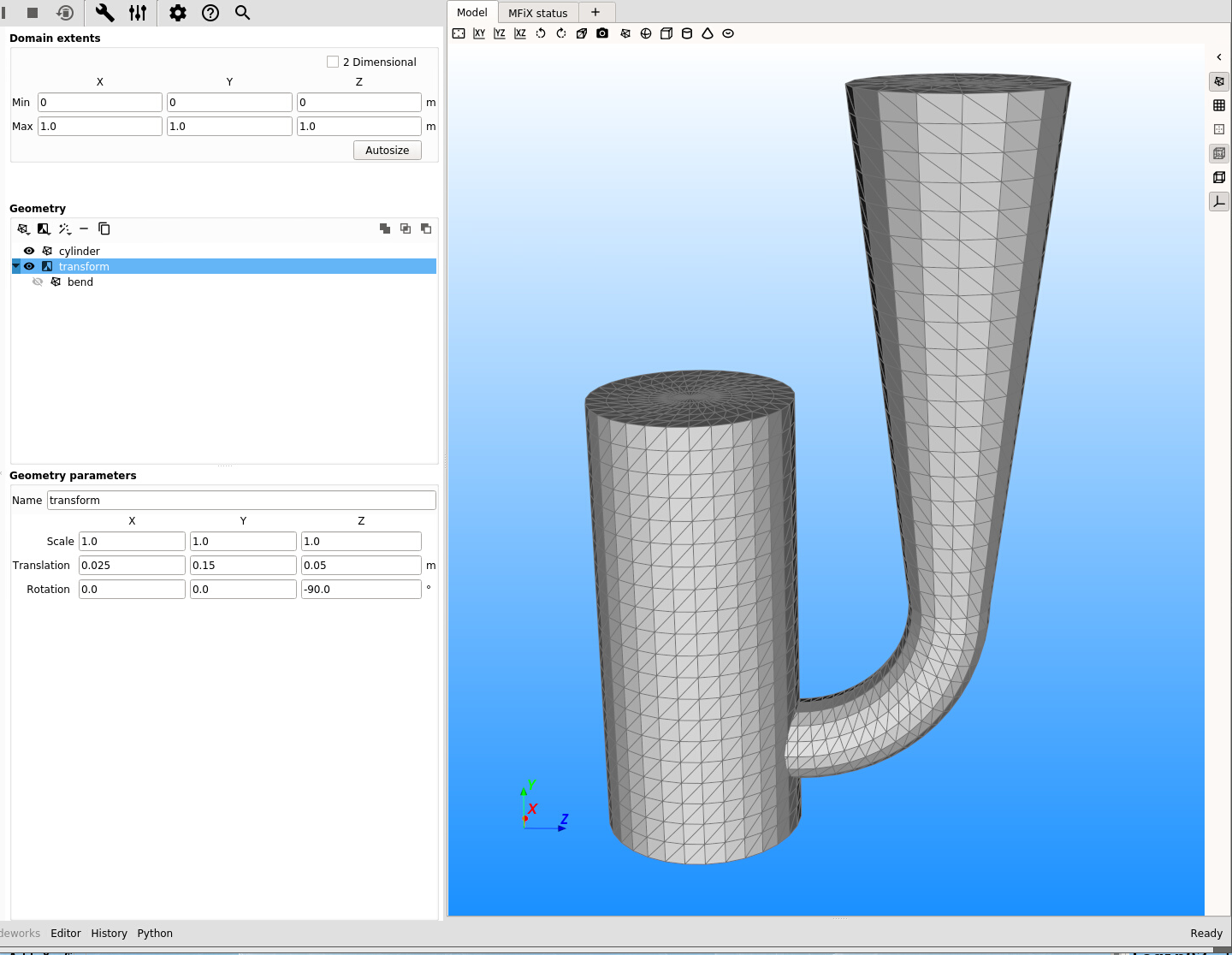Click the Editor mode button

click(66, 934)
